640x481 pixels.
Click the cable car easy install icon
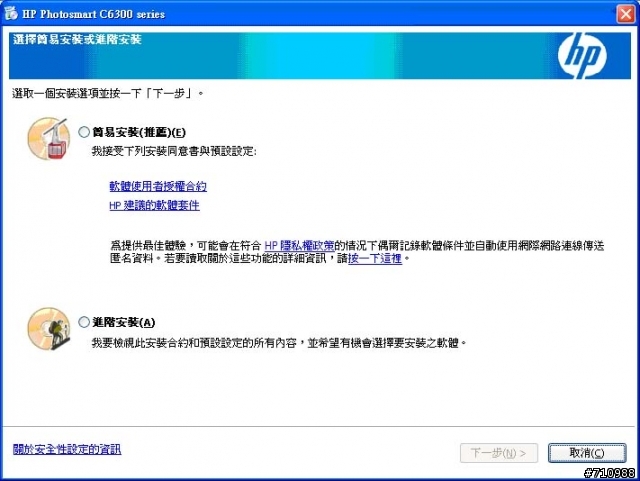tap(49, 139)
